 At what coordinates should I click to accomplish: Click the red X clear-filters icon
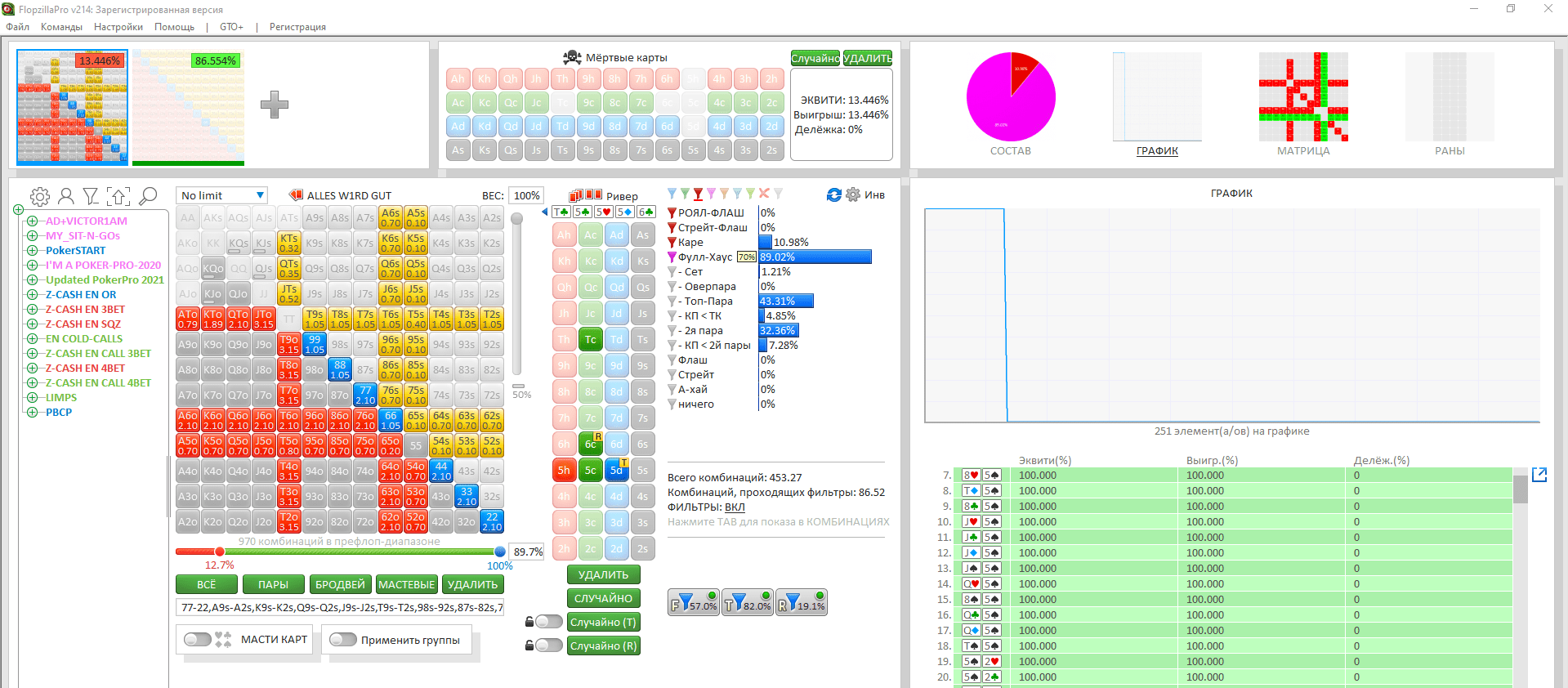coord(764,194)
